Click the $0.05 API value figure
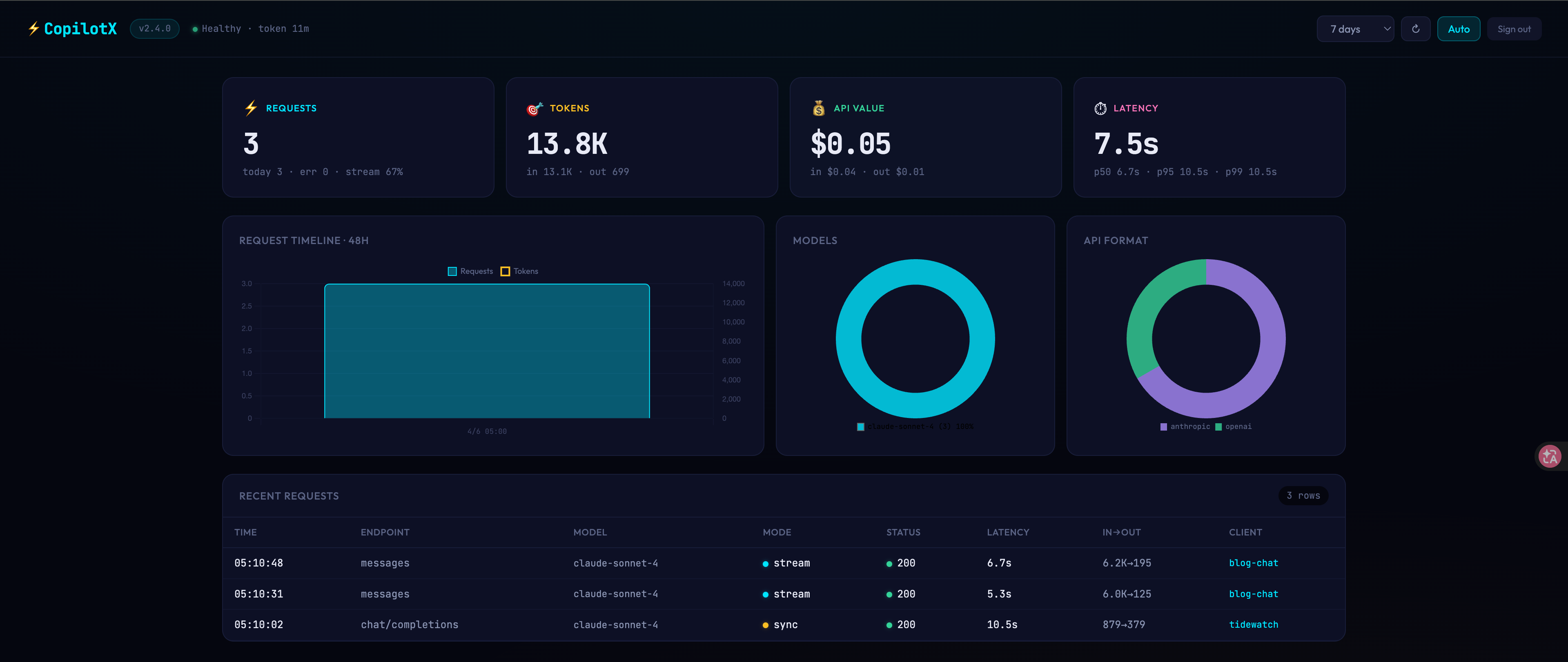This screenshot has width=1568, height=662. [x=850, y=144]
